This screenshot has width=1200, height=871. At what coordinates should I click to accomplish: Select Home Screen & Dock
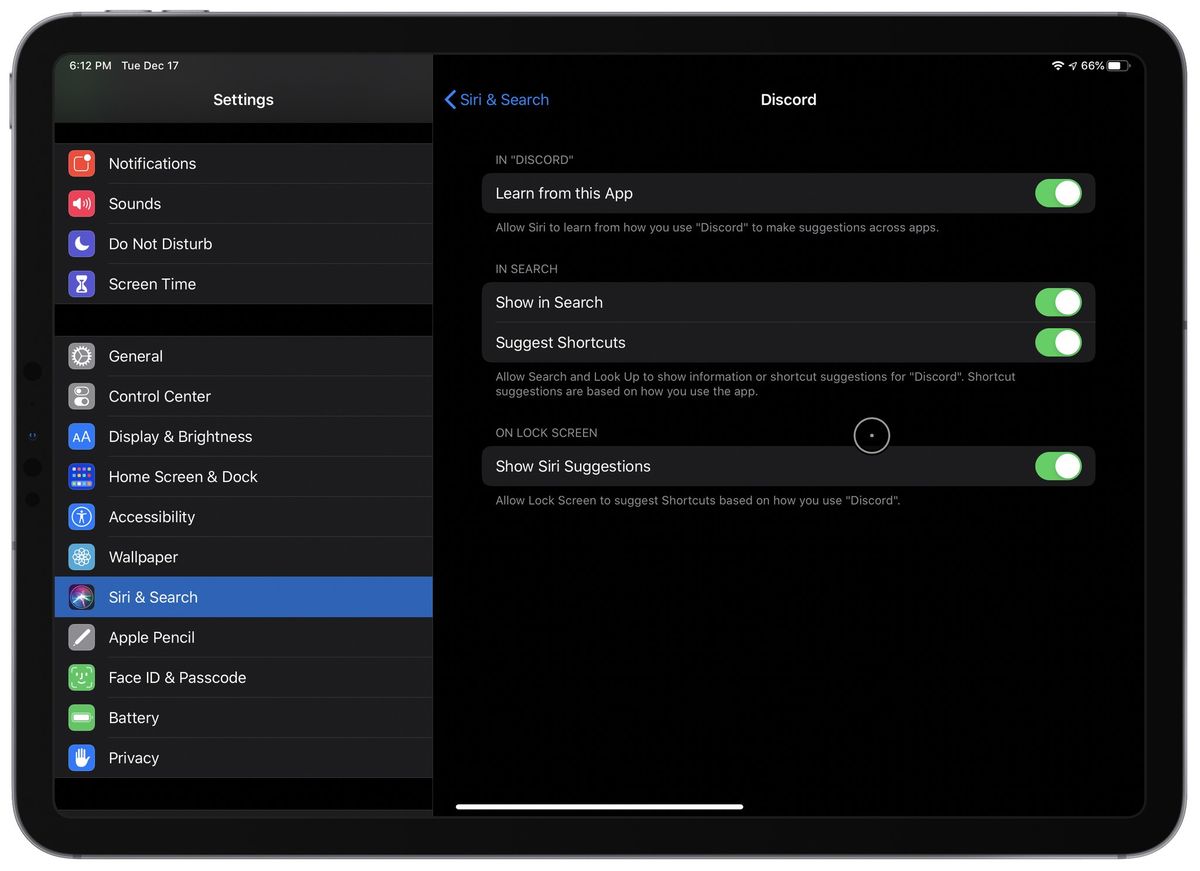81,477
